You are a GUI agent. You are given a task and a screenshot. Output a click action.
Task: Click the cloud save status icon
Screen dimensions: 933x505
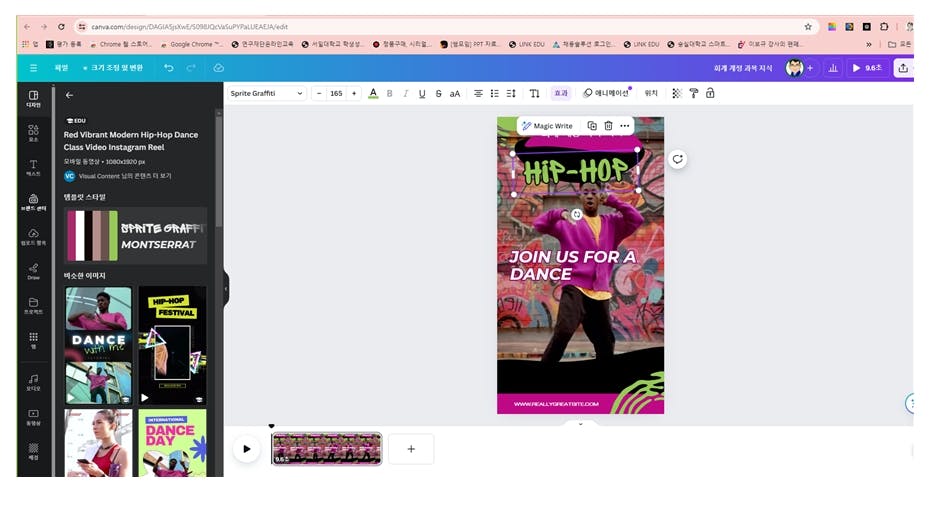[218, 68]
